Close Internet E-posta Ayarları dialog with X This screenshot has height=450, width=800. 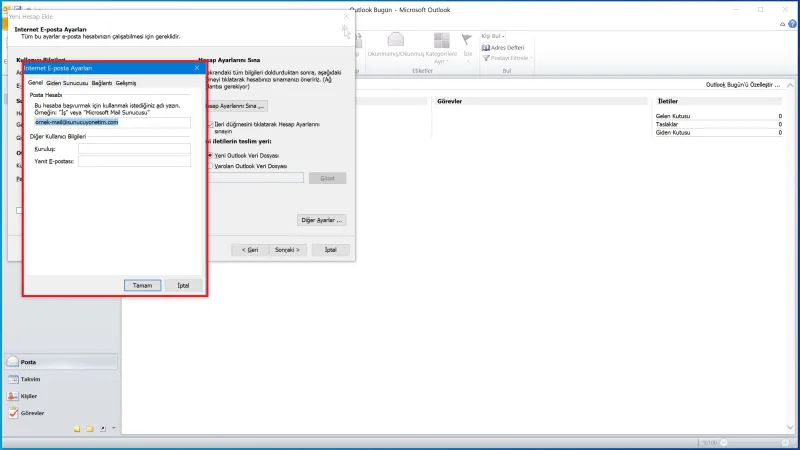point(197,68)
